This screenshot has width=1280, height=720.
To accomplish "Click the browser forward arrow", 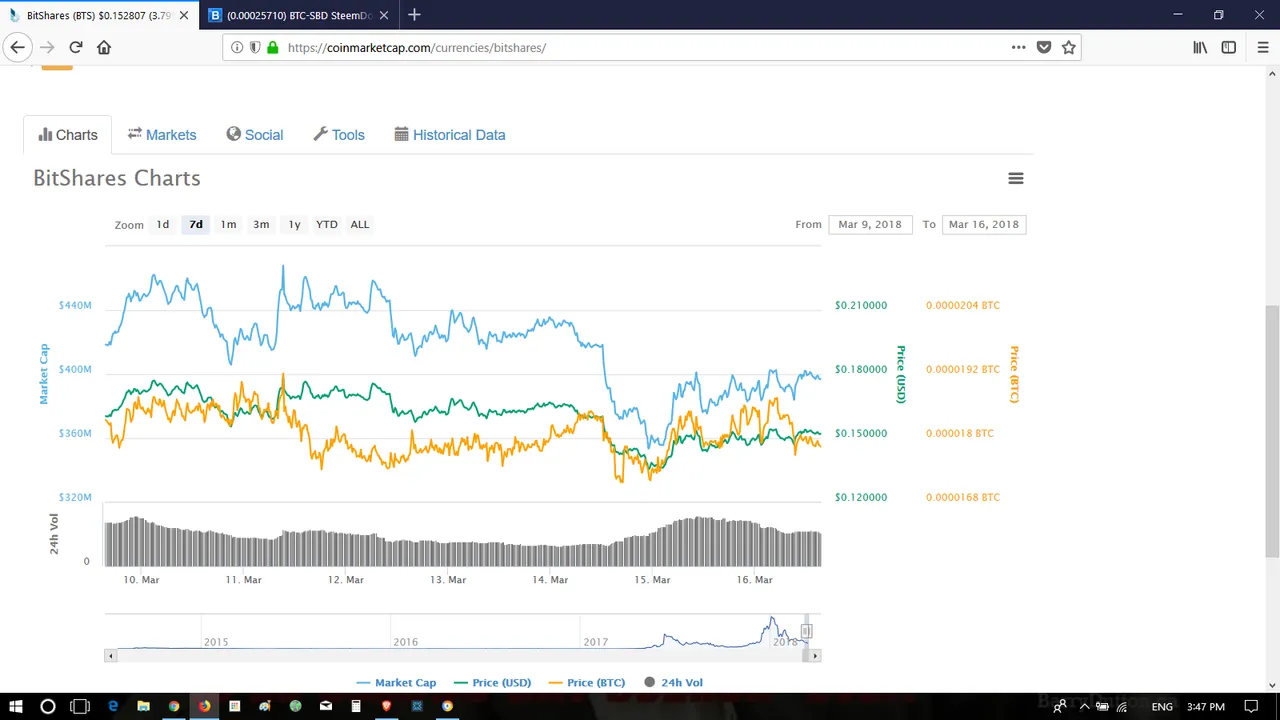I will pyautogui.click(x=47, y=47).
